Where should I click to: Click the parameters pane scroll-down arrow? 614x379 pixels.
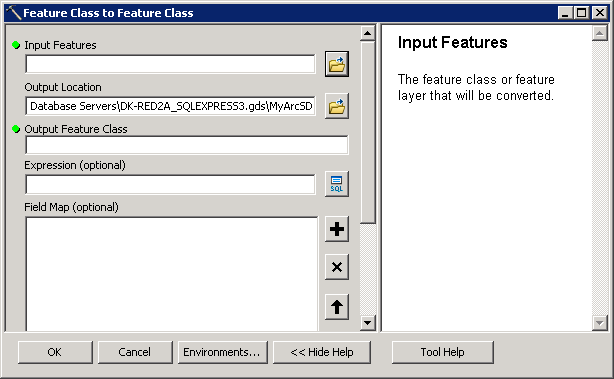click(367, 323)
